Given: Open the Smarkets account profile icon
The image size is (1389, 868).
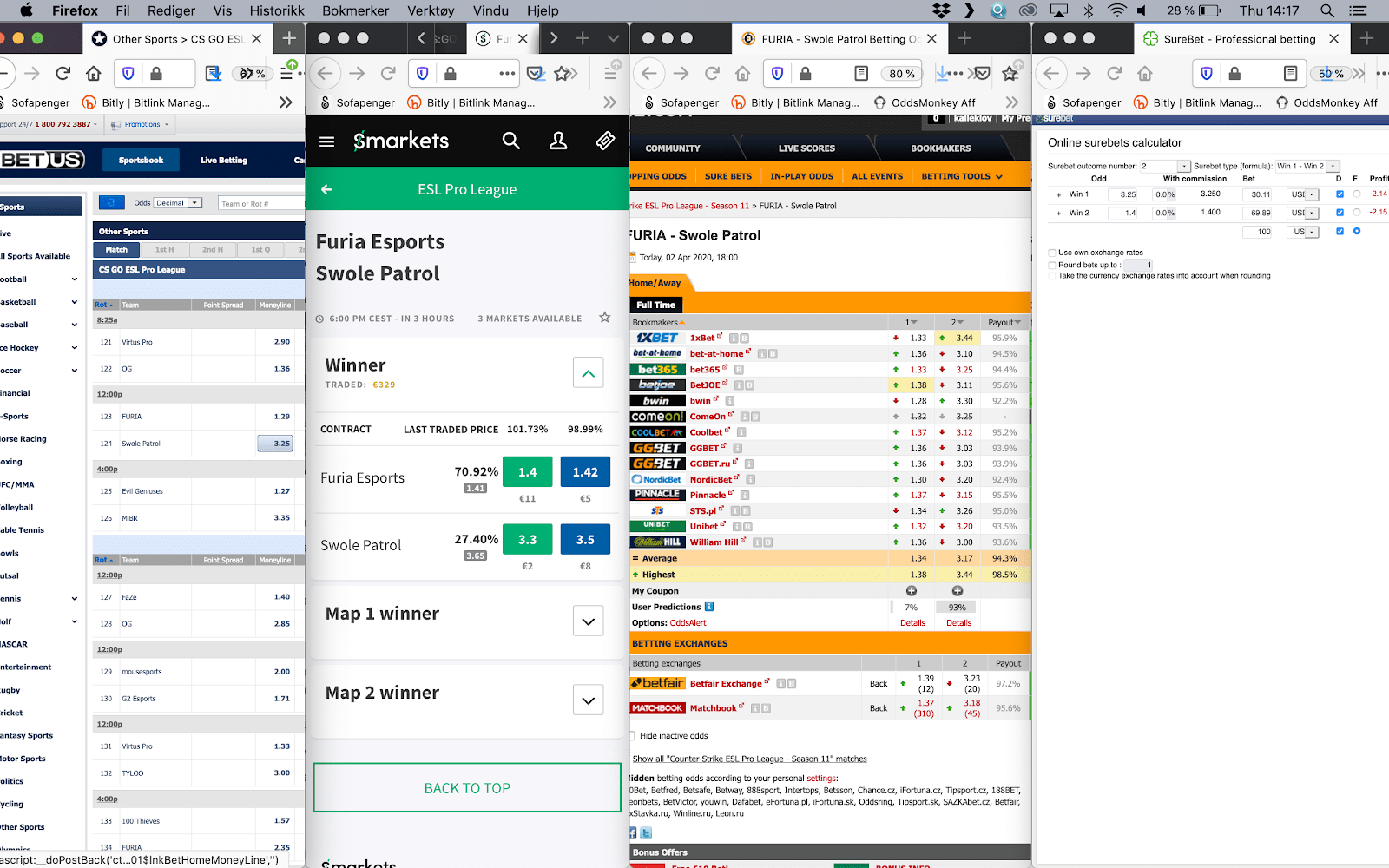Looking at the screenshot, I should 558,141.
